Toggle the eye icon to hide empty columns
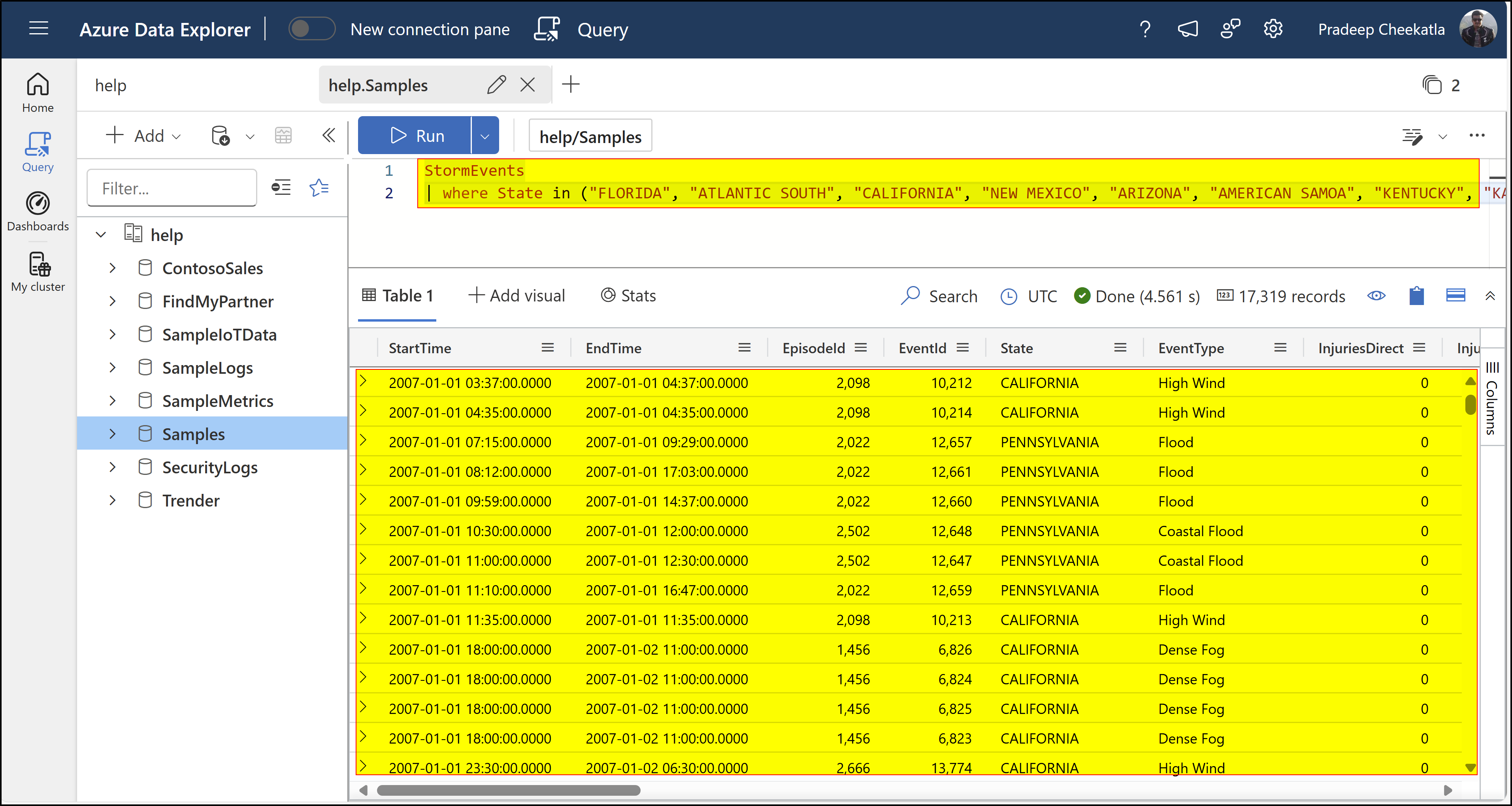The image size is (1512, 806). point(1376,296)
